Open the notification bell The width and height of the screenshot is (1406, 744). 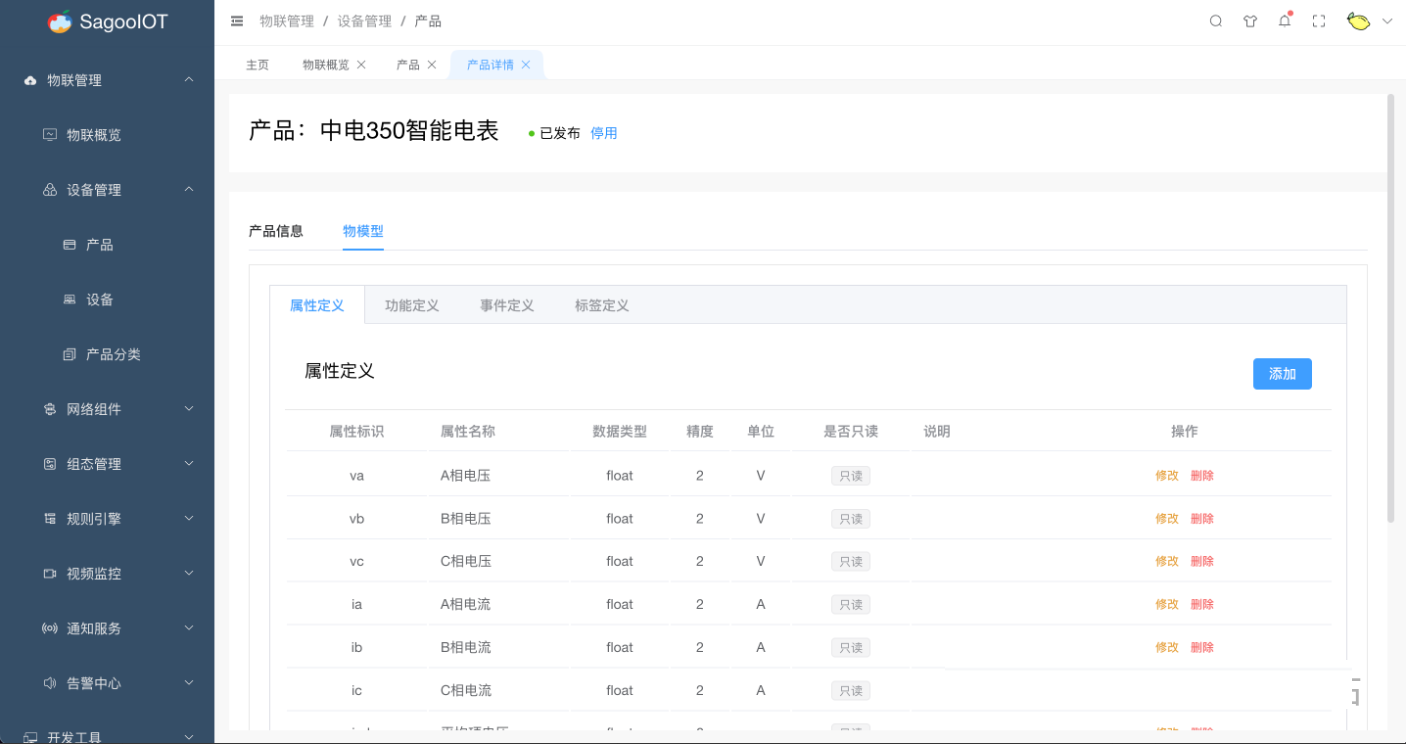[1285, 21]
